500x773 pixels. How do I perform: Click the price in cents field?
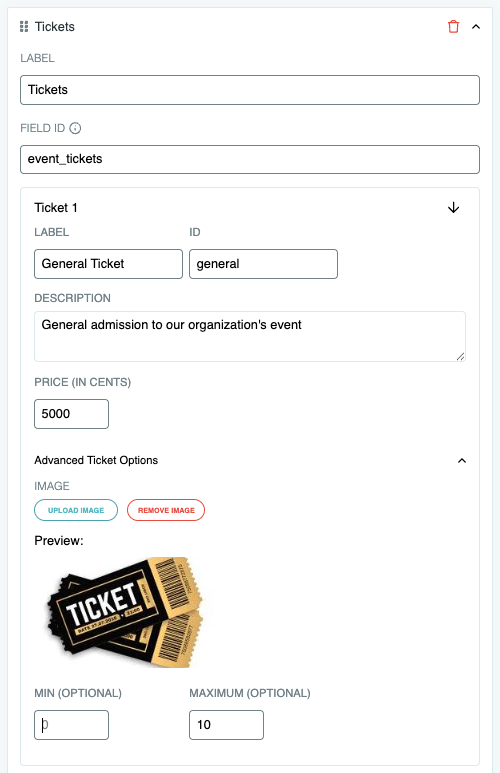[71, 414]
